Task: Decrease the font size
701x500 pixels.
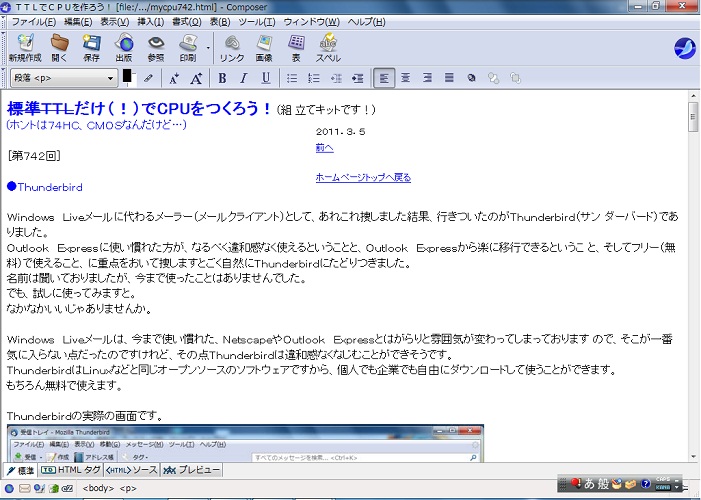Action: [174, 79]
